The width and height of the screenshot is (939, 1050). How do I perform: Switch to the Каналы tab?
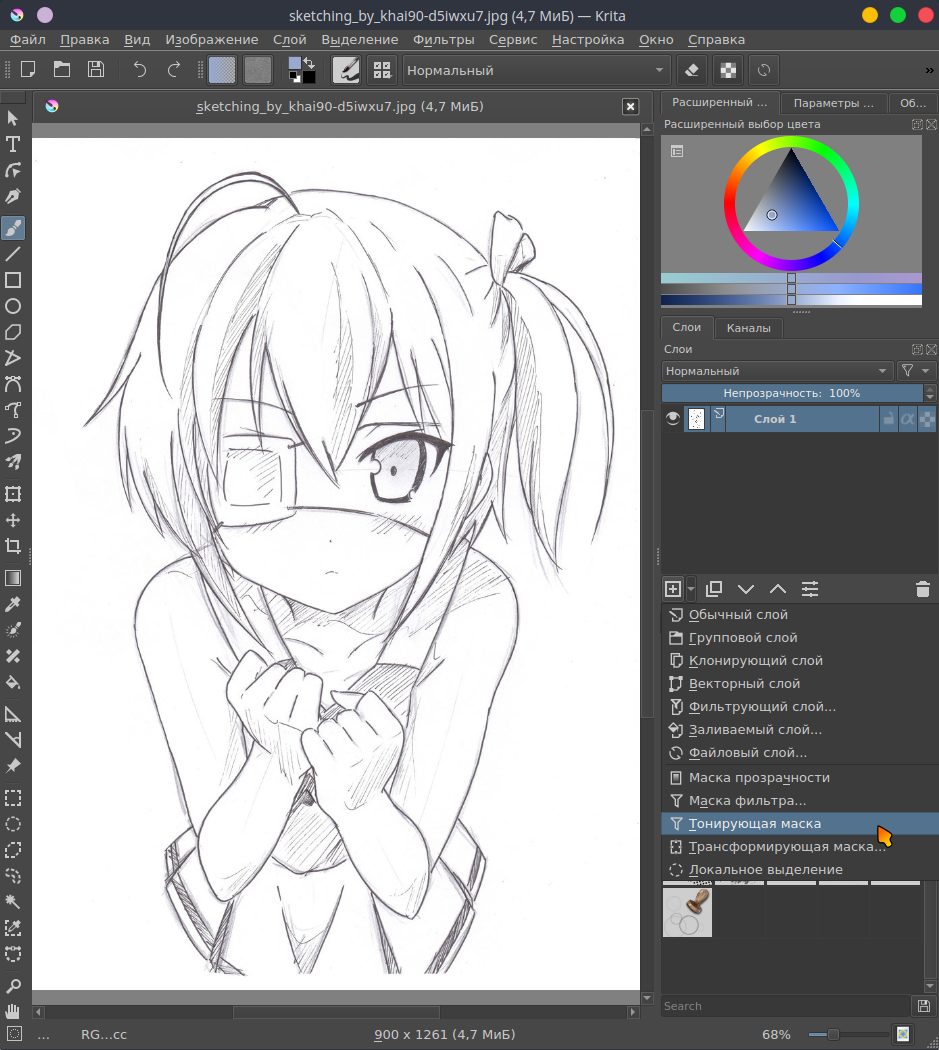click(x=748, y=328)
